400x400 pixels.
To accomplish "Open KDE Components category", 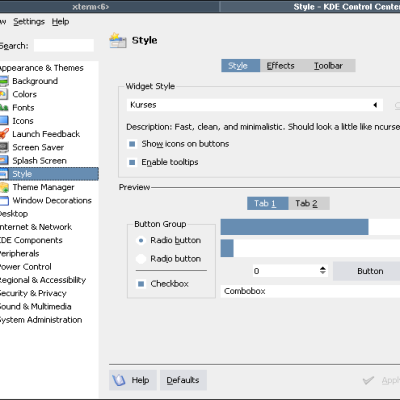I will [x=31, y=240].
